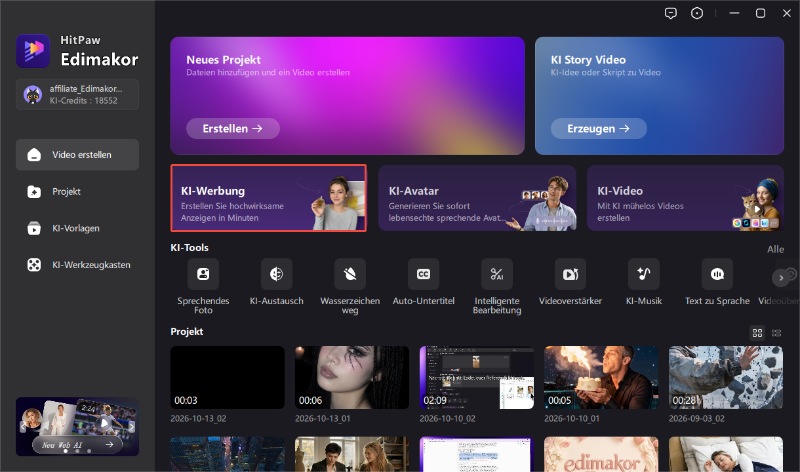Show next KI-Tools with the right arrow
Image resolution: width=800 pixels, height=472 pixels.
coord(781,278)
